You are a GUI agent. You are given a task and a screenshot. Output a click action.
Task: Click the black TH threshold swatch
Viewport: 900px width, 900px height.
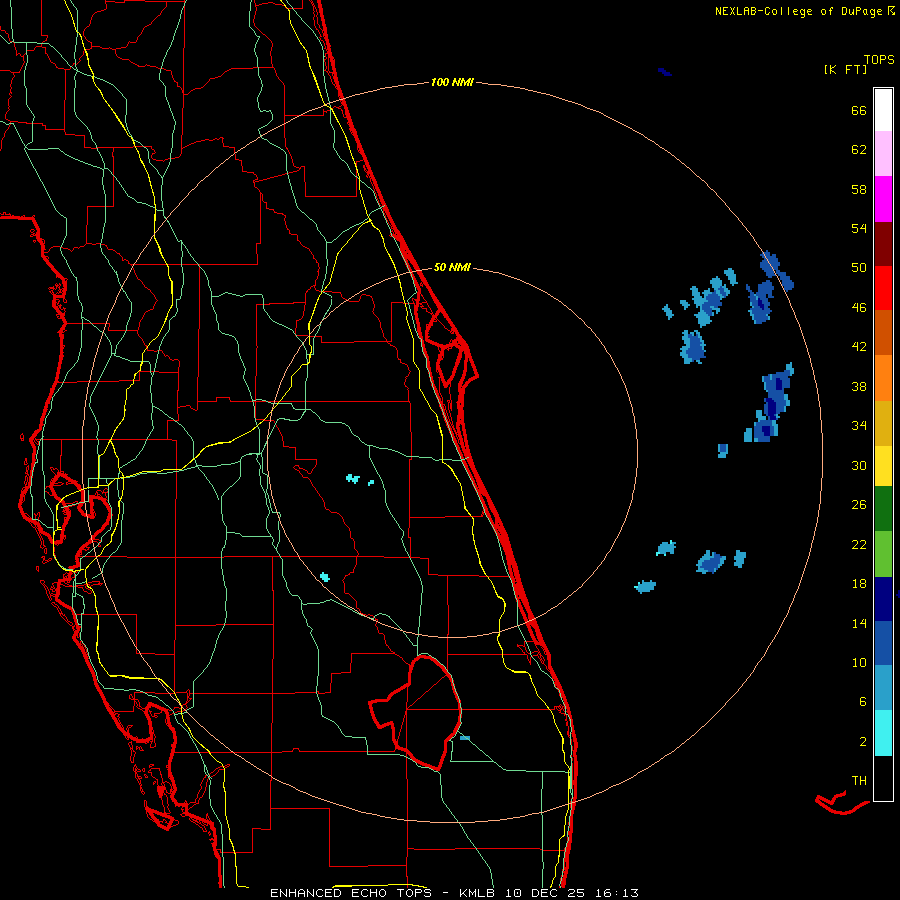pyautogui.click(x=883, y=778)
